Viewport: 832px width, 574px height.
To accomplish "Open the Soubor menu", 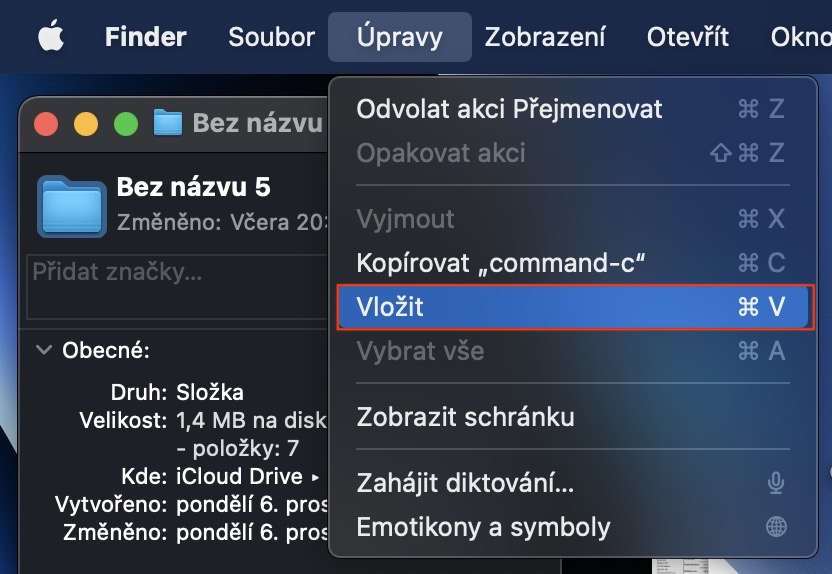I will (271, 38).
